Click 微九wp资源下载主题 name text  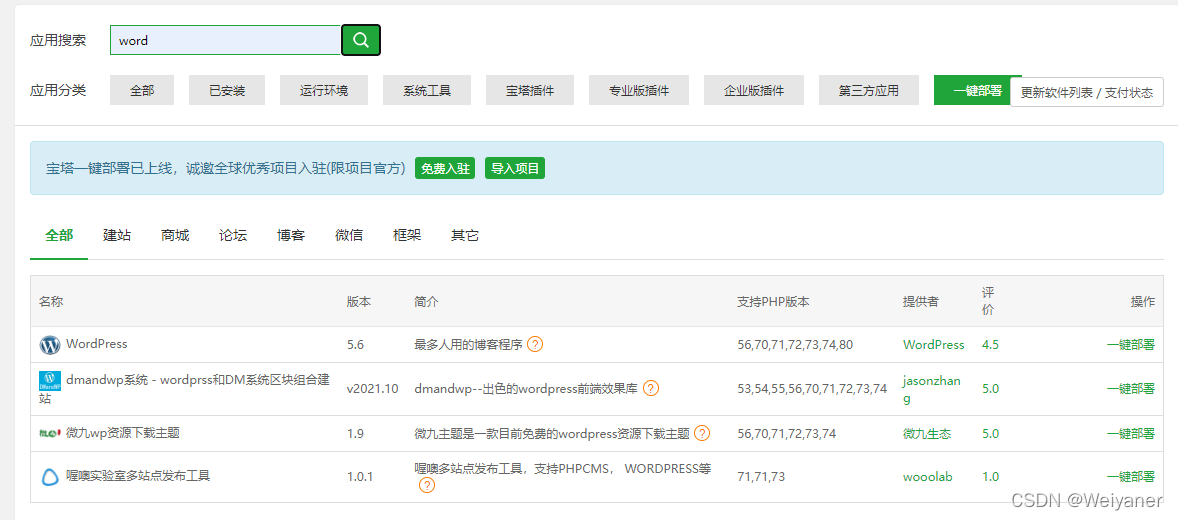(123, 433)
